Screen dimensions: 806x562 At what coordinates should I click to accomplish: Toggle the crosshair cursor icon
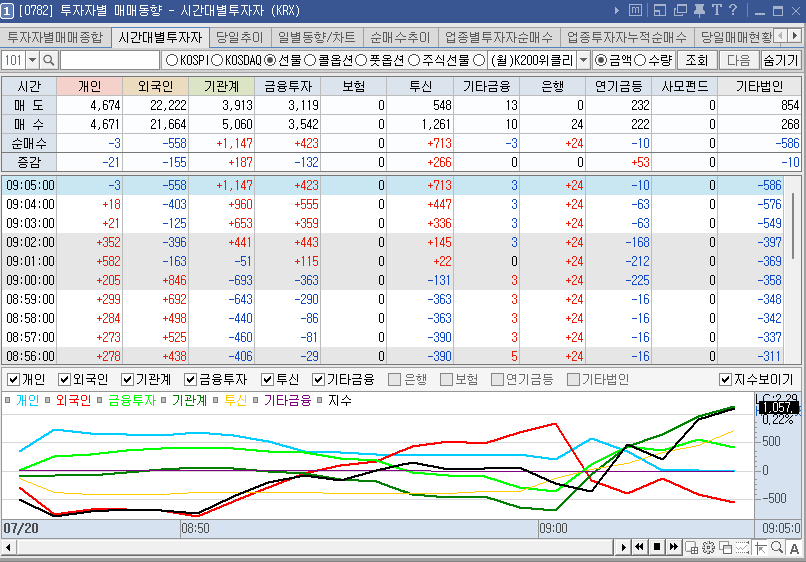[x=760, y=548]
